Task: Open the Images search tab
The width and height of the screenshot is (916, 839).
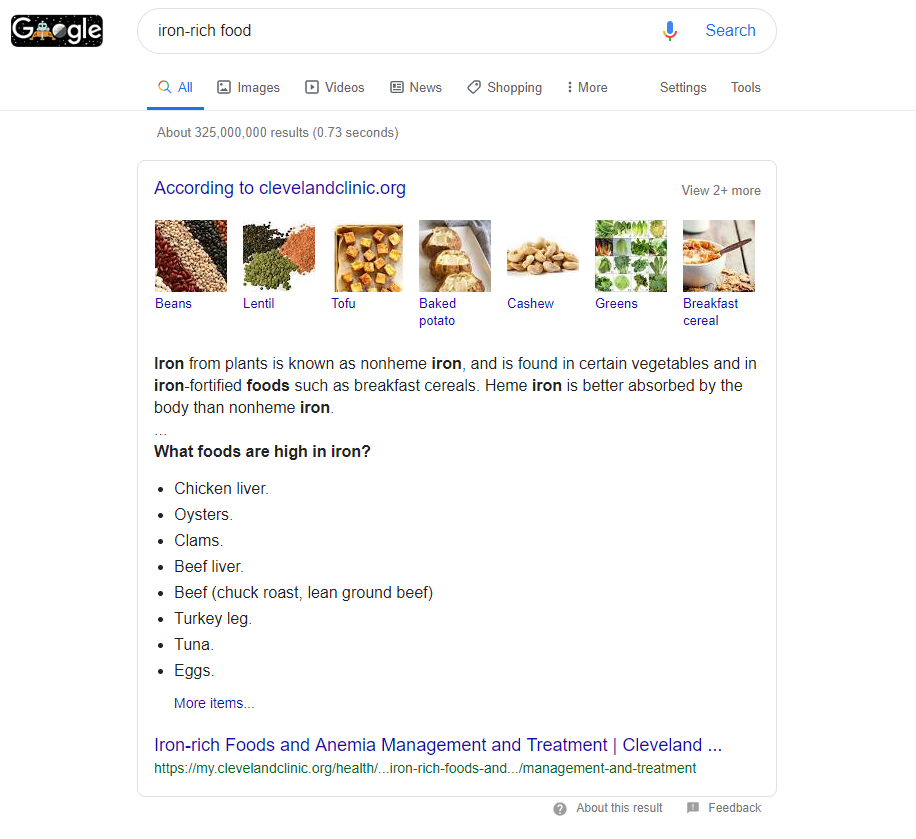Action: [249, 88]
